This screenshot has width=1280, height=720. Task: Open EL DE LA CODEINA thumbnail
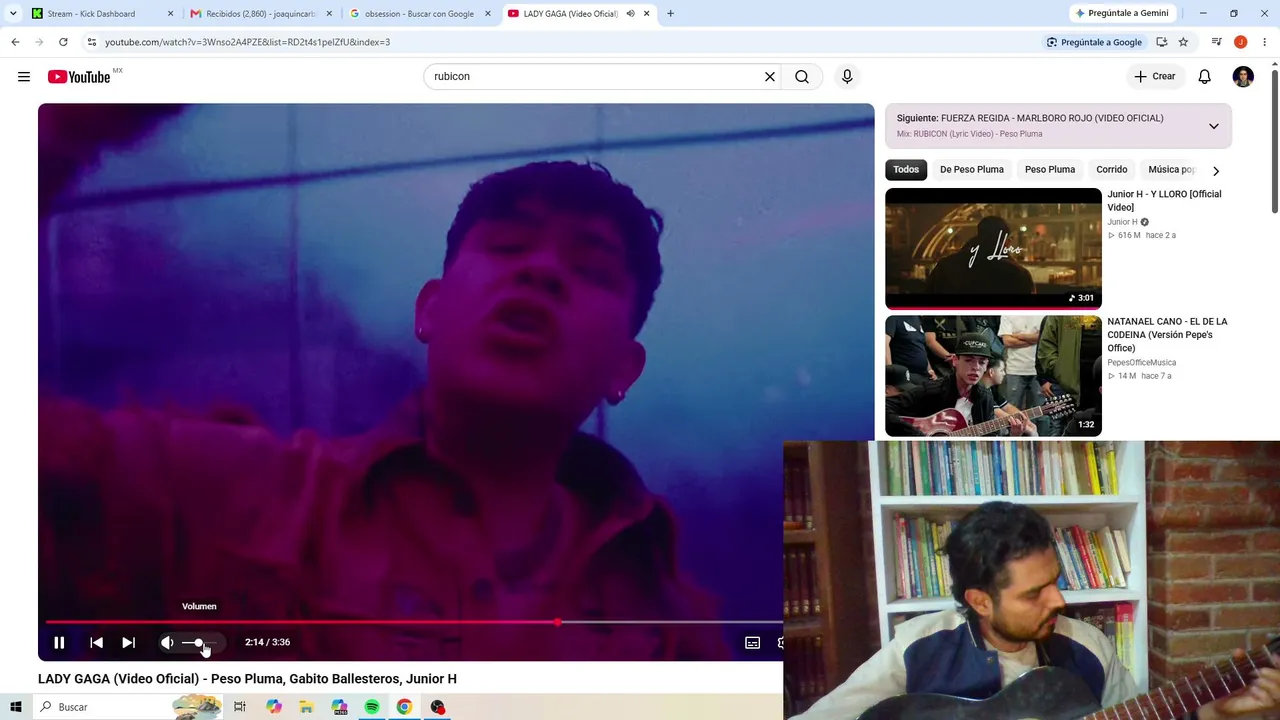click(x=993, y=376)
